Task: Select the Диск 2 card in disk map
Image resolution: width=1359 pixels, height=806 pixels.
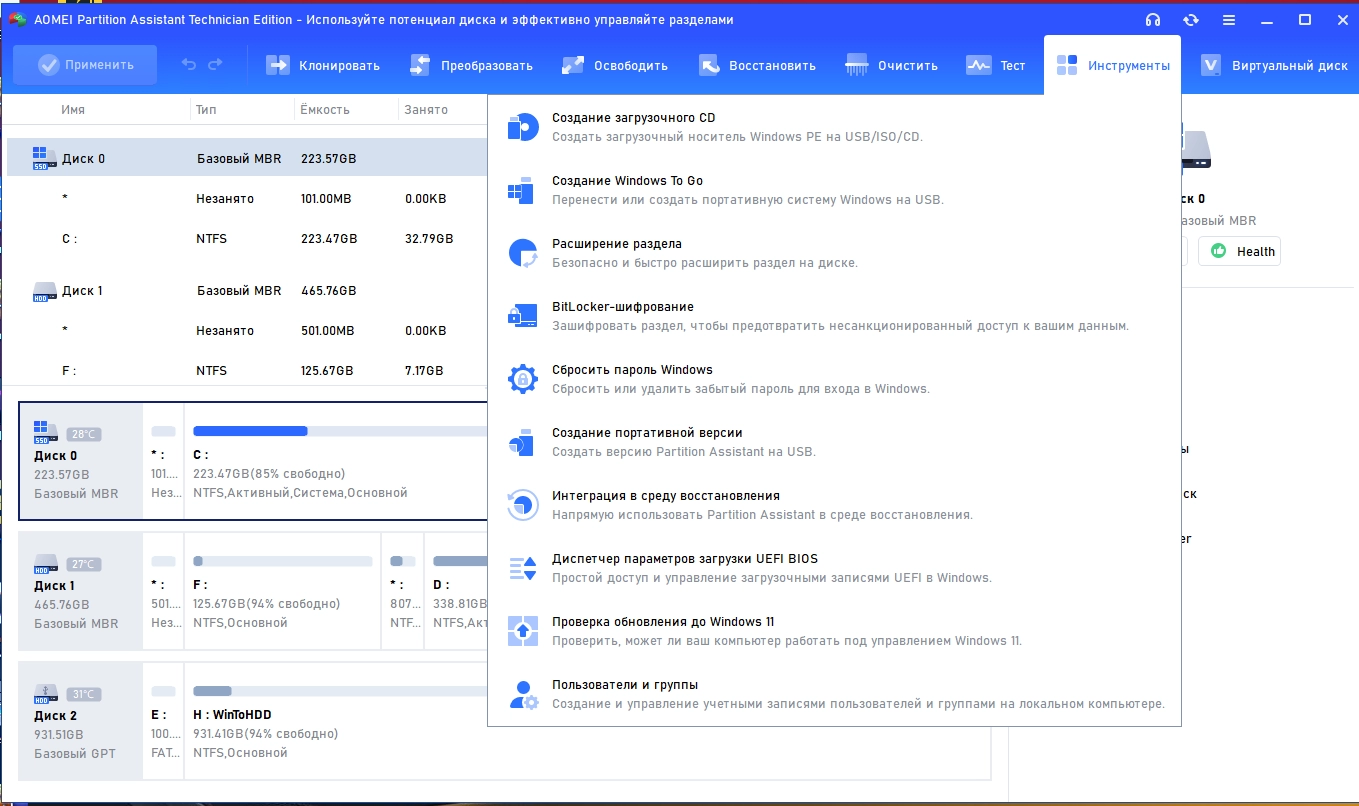Action: (81, 721)
